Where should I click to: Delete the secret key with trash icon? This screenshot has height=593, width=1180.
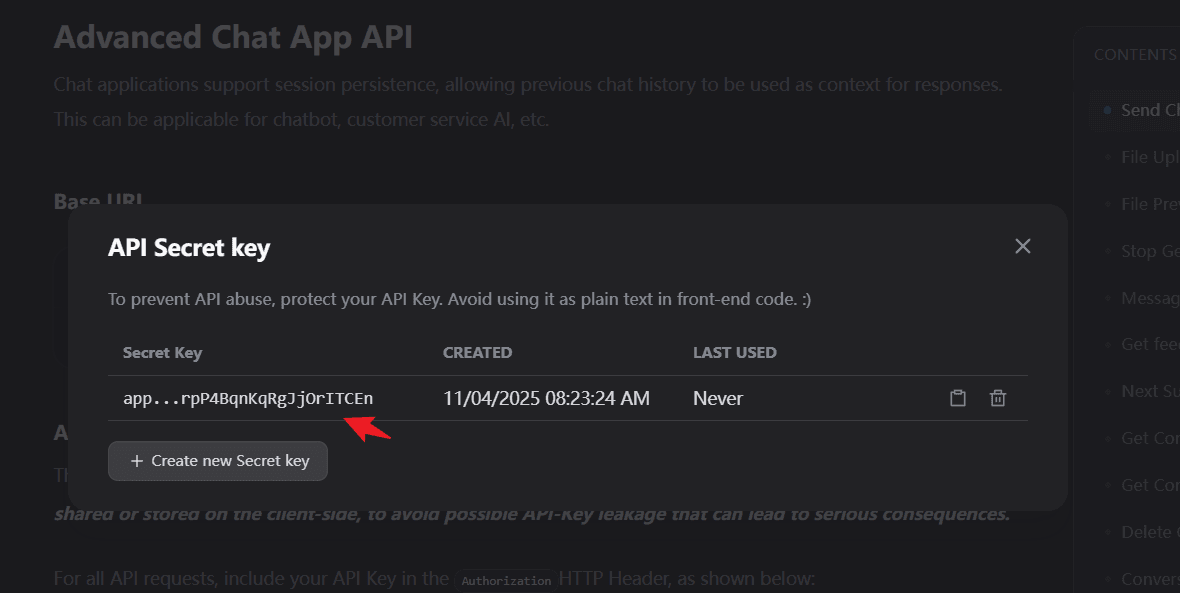pyautogui.click(x=997, y=398)
